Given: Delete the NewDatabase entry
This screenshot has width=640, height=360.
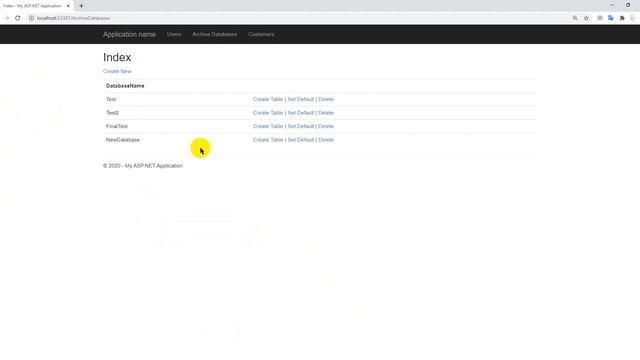Looking at the screenshot, I should 326,140.
